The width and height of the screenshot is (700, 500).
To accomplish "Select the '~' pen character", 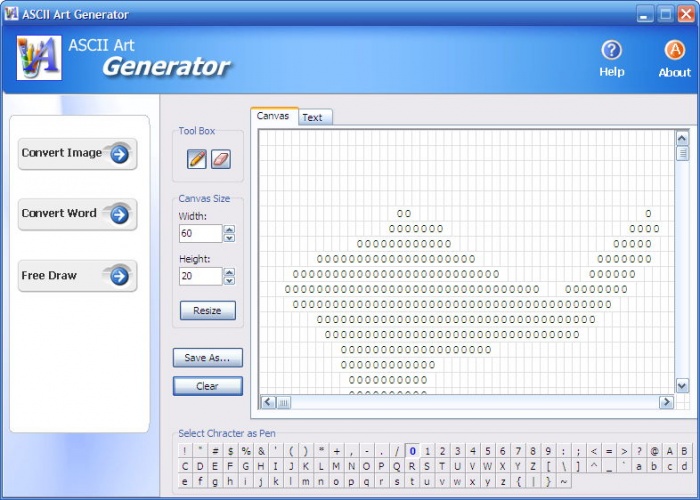I will point(563,481).
